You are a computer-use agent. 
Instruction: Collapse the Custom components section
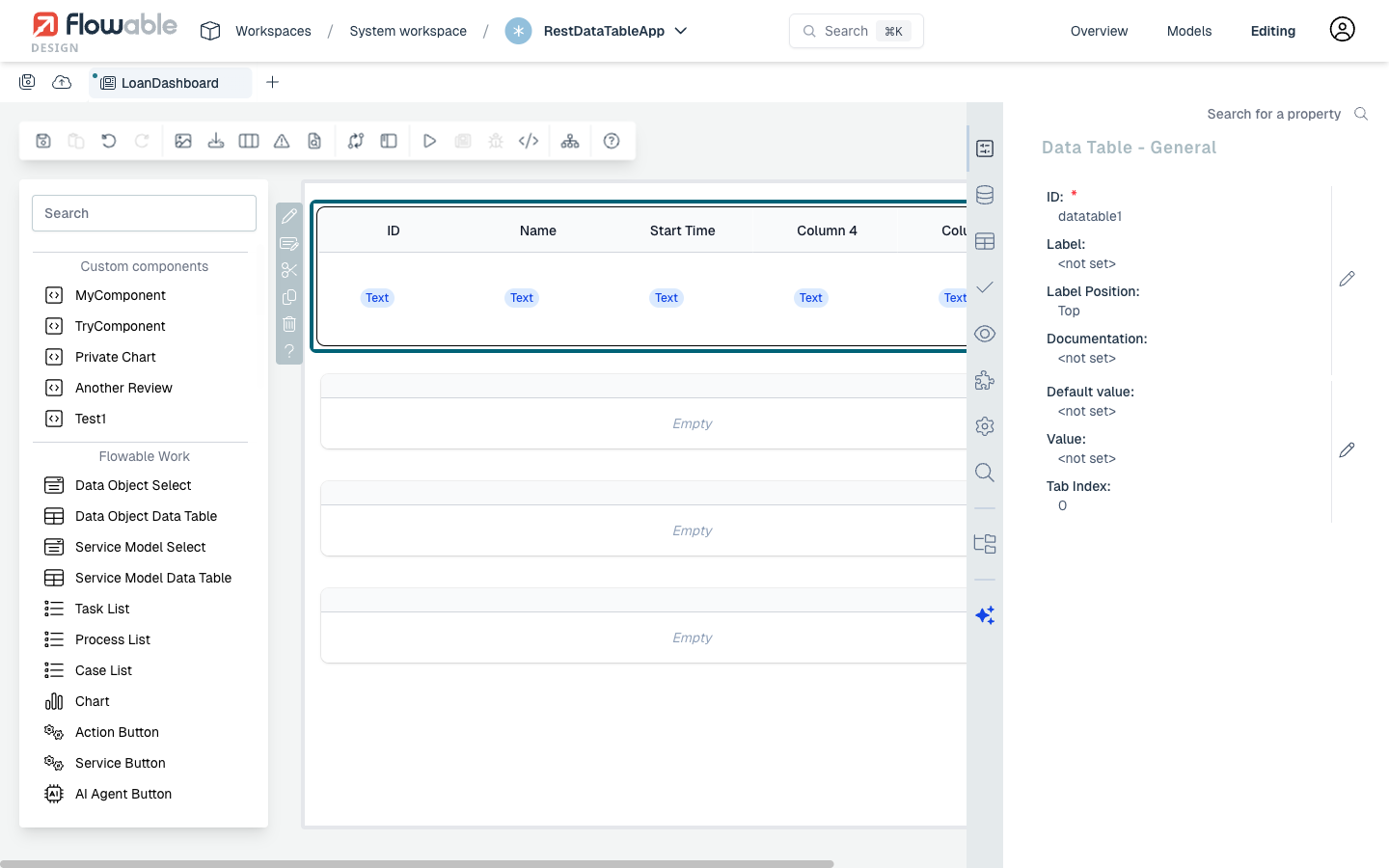point(143,266)
